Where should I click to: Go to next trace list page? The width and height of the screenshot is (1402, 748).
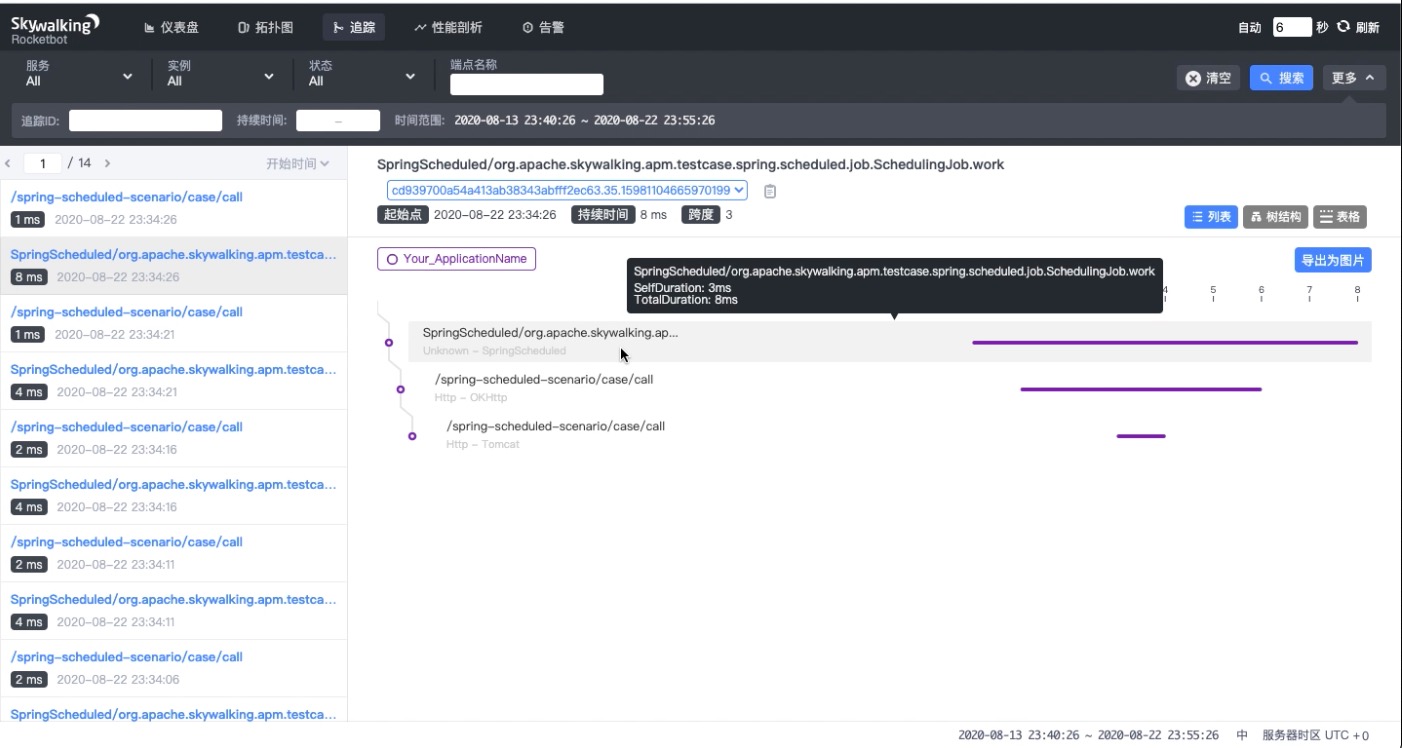pyautogui.click(x=107, y=163)
